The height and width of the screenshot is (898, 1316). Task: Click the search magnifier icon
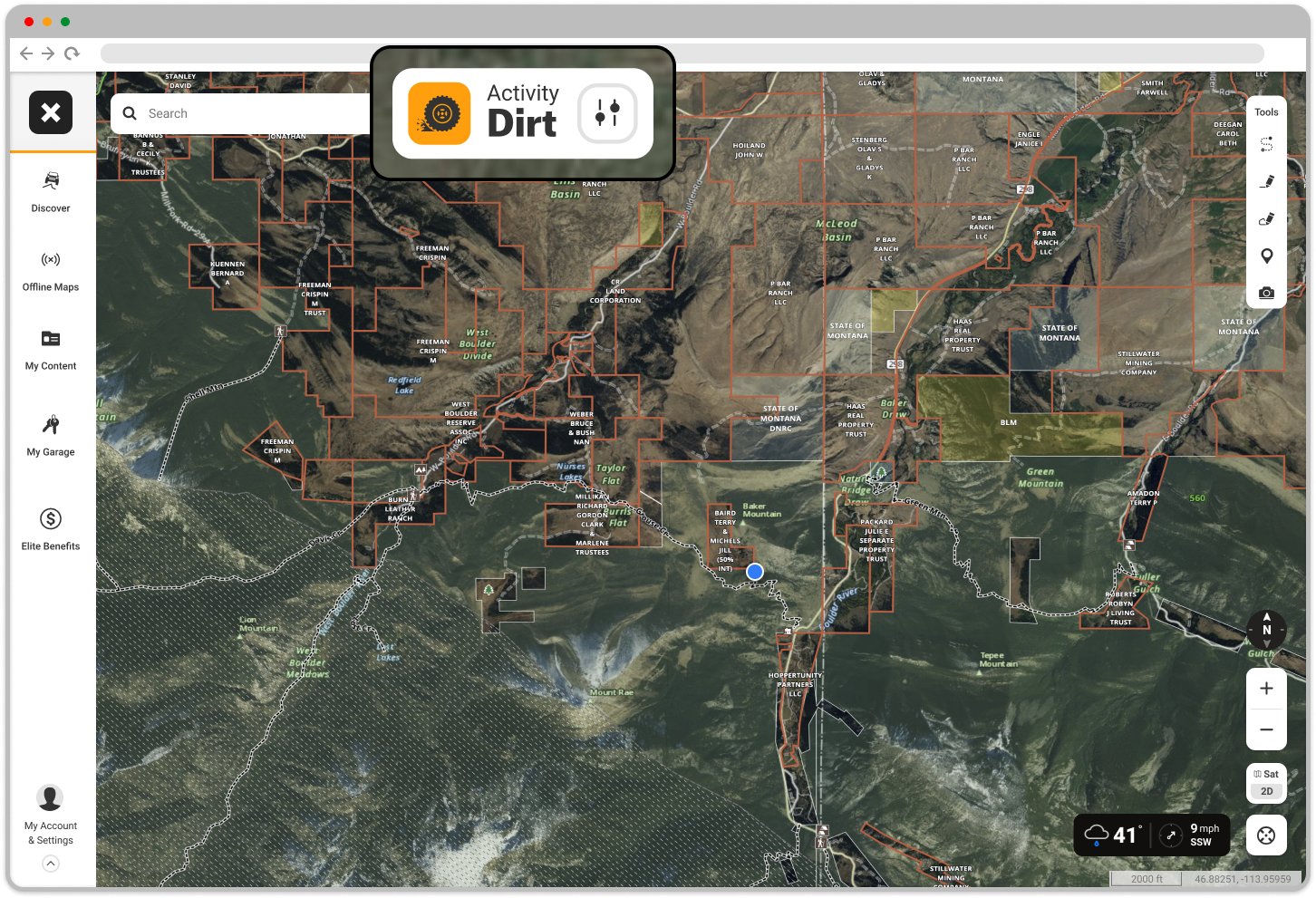[x=130, y=113]
